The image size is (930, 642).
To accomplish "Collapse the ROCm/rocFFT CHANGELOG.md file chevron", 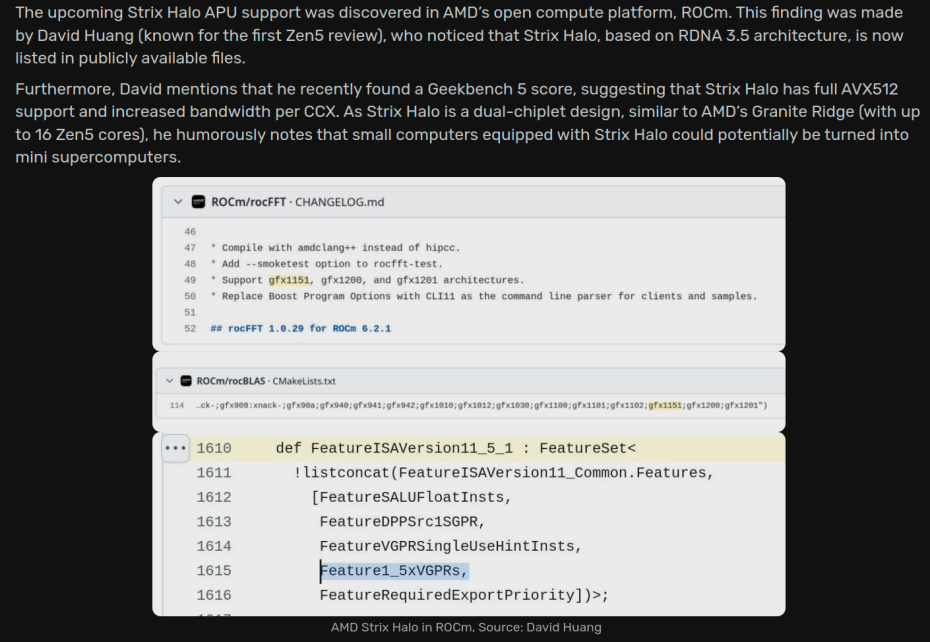I will 178,201.
